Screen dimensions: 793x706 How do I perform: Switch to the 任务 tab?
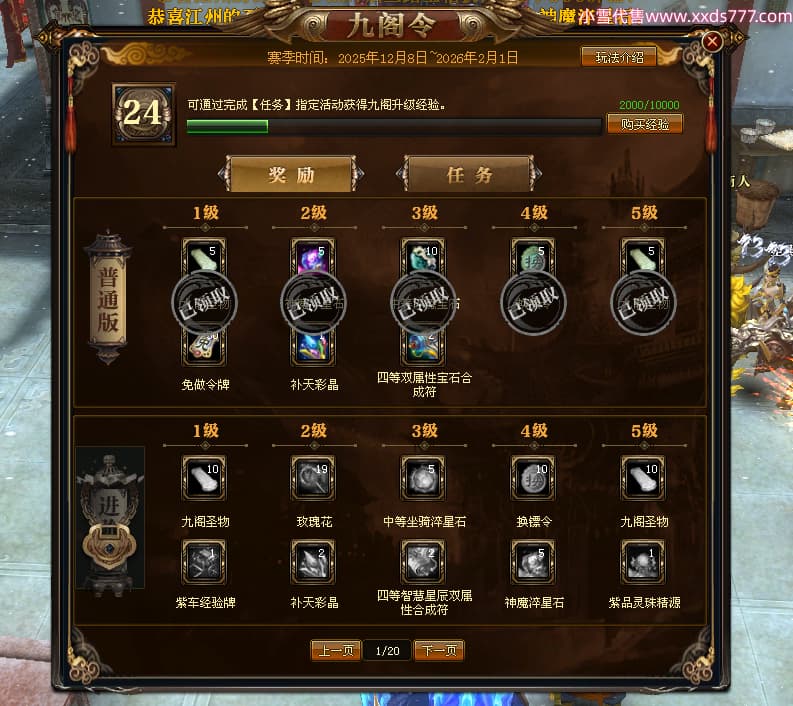pyautogui.click(x=469, y=174)
